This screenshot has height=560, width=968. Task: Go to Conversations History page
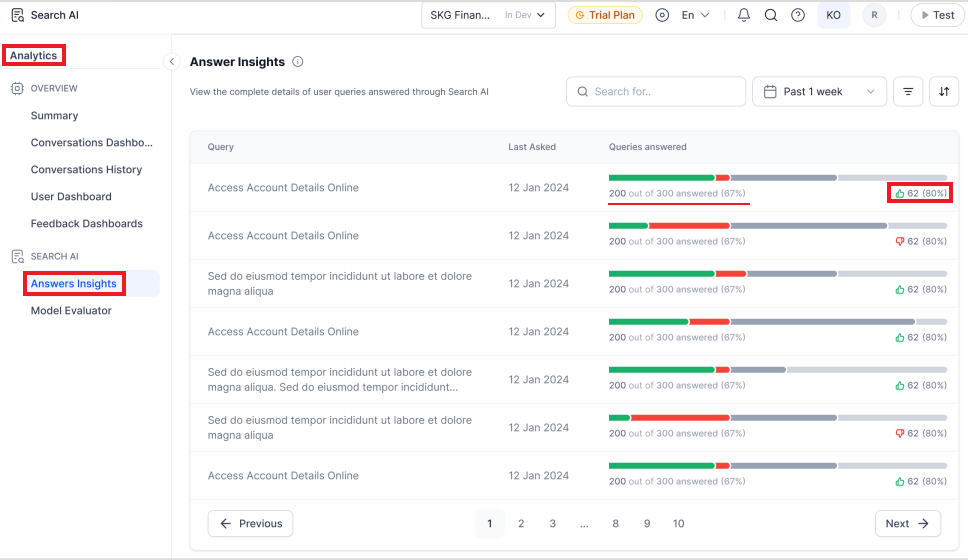(x=86, y=170)
